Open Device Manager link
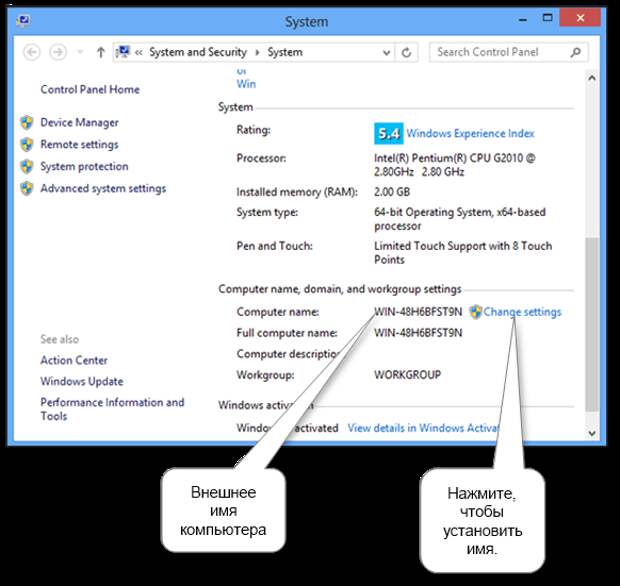 [x=79, y=123]
